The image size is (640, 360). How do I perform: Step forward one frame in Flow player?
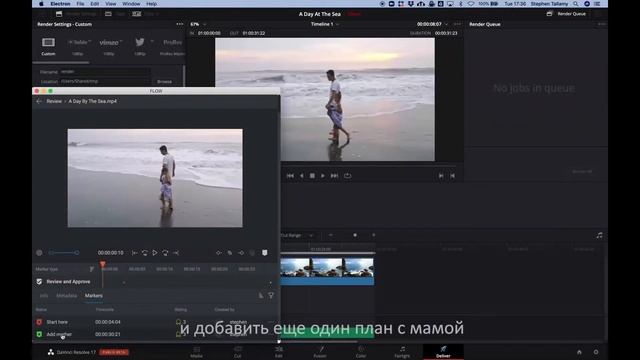point(165,253)
